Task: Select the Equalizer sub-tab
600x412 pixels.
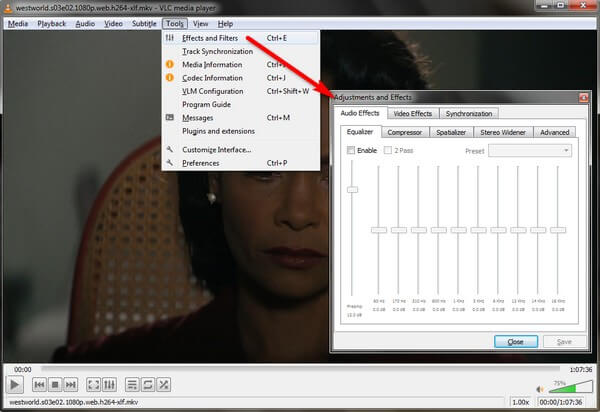Action: [x=360, y=132]
